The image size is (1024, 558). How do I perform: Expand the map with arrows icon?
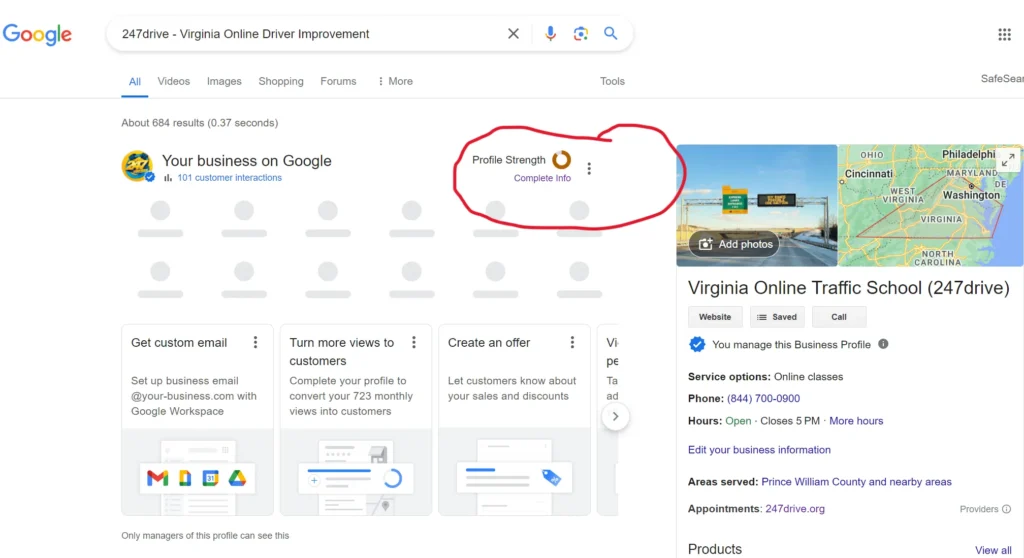coord(1008,159)
